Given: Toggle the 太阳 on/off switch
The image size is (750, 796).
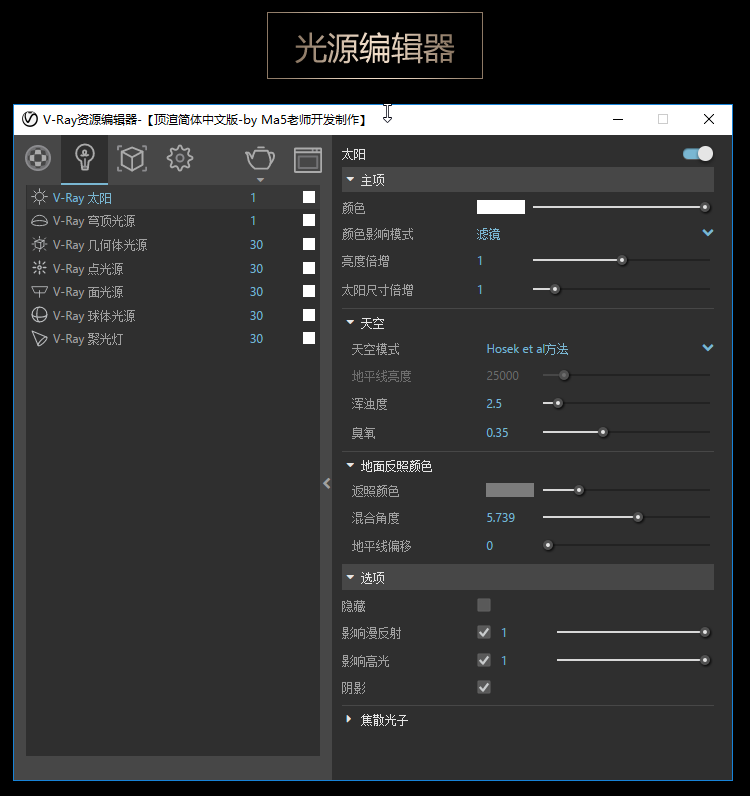Looking at the screenshot, I should tap(698, 153).
